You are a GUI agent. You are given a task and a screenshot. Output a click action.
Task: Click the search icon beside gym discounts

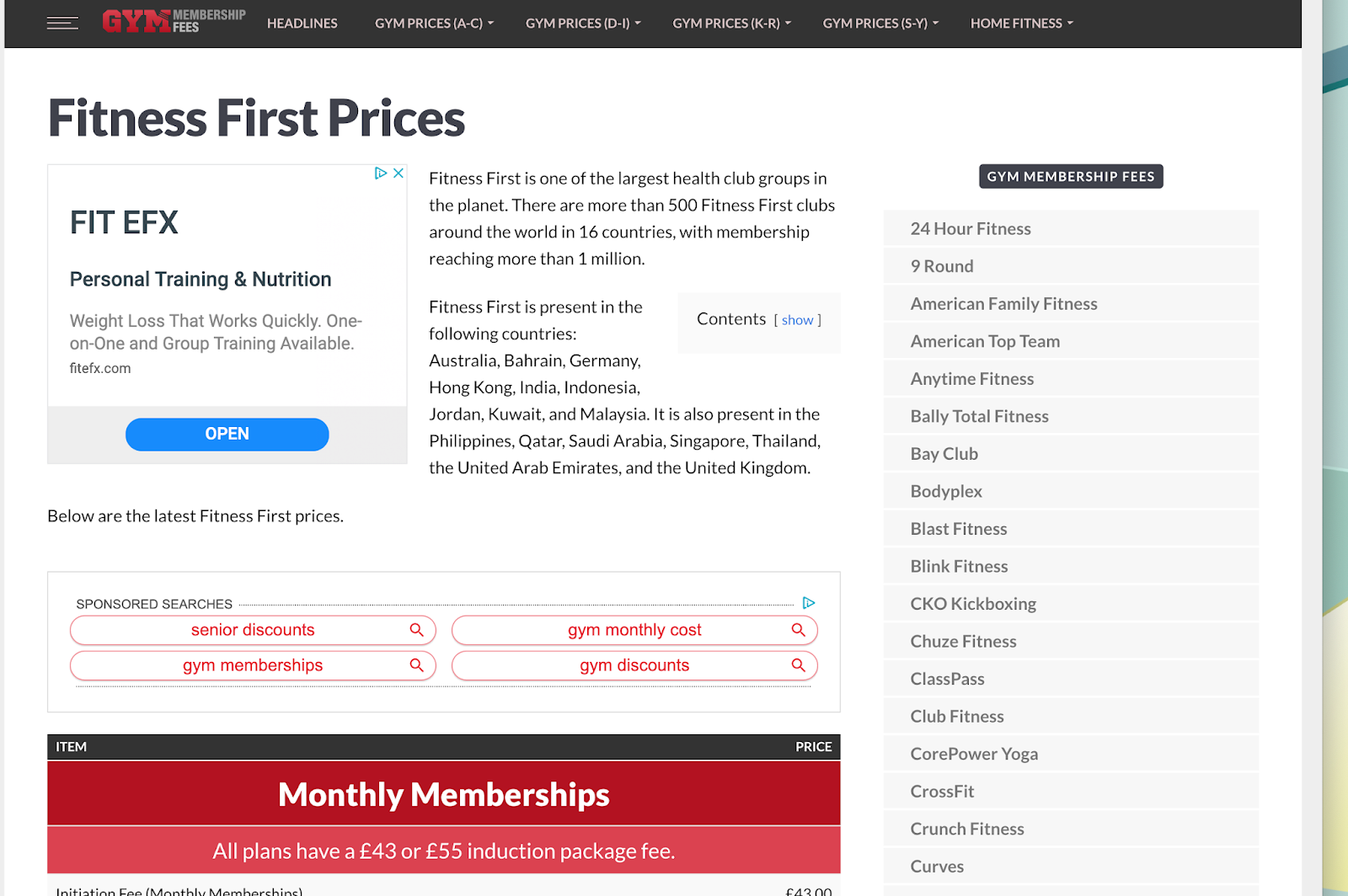tap(798, 664)
